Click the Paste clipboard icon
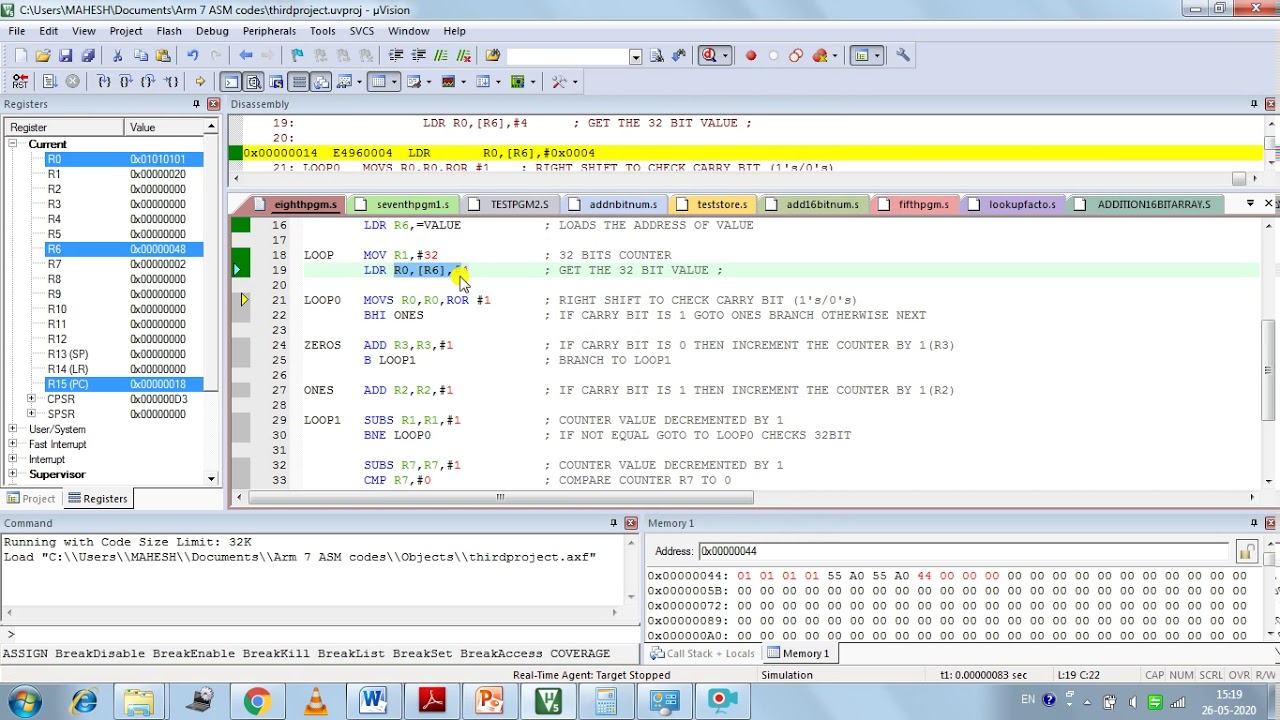 163,56
